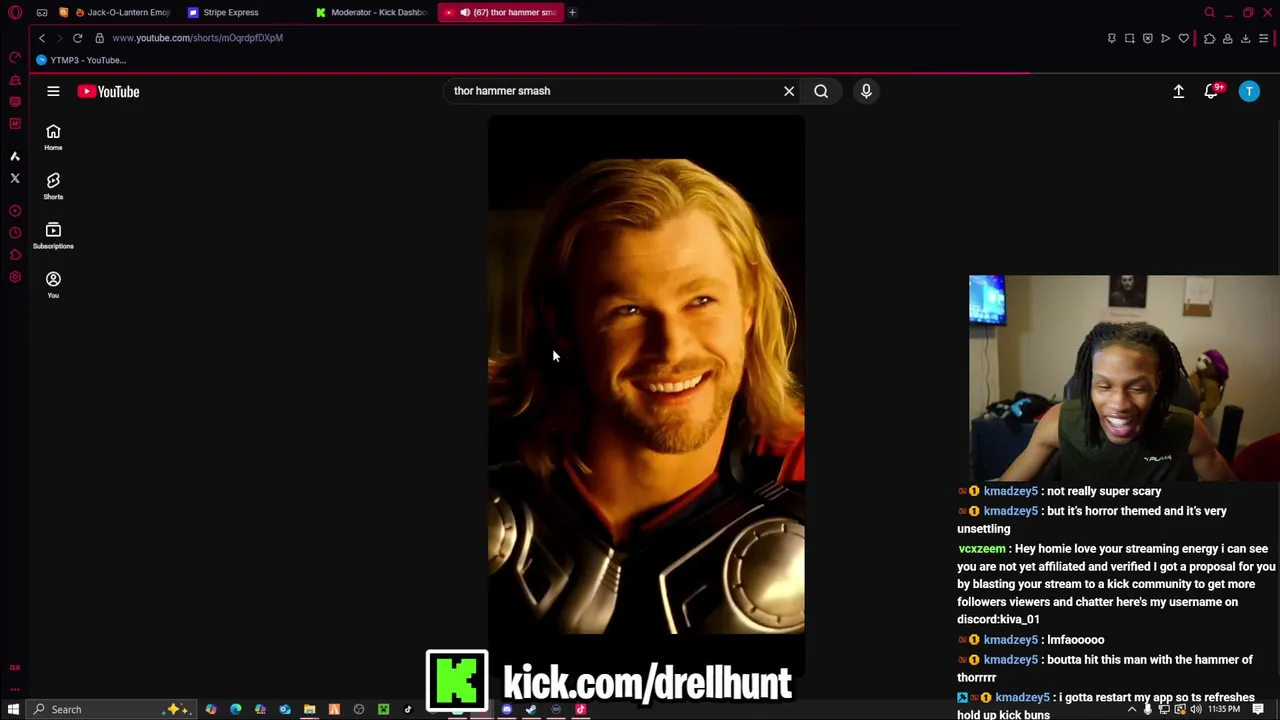Open TikTok from the taskbar
Screen dimensions: 1280x720
click(x=408, y=709)
